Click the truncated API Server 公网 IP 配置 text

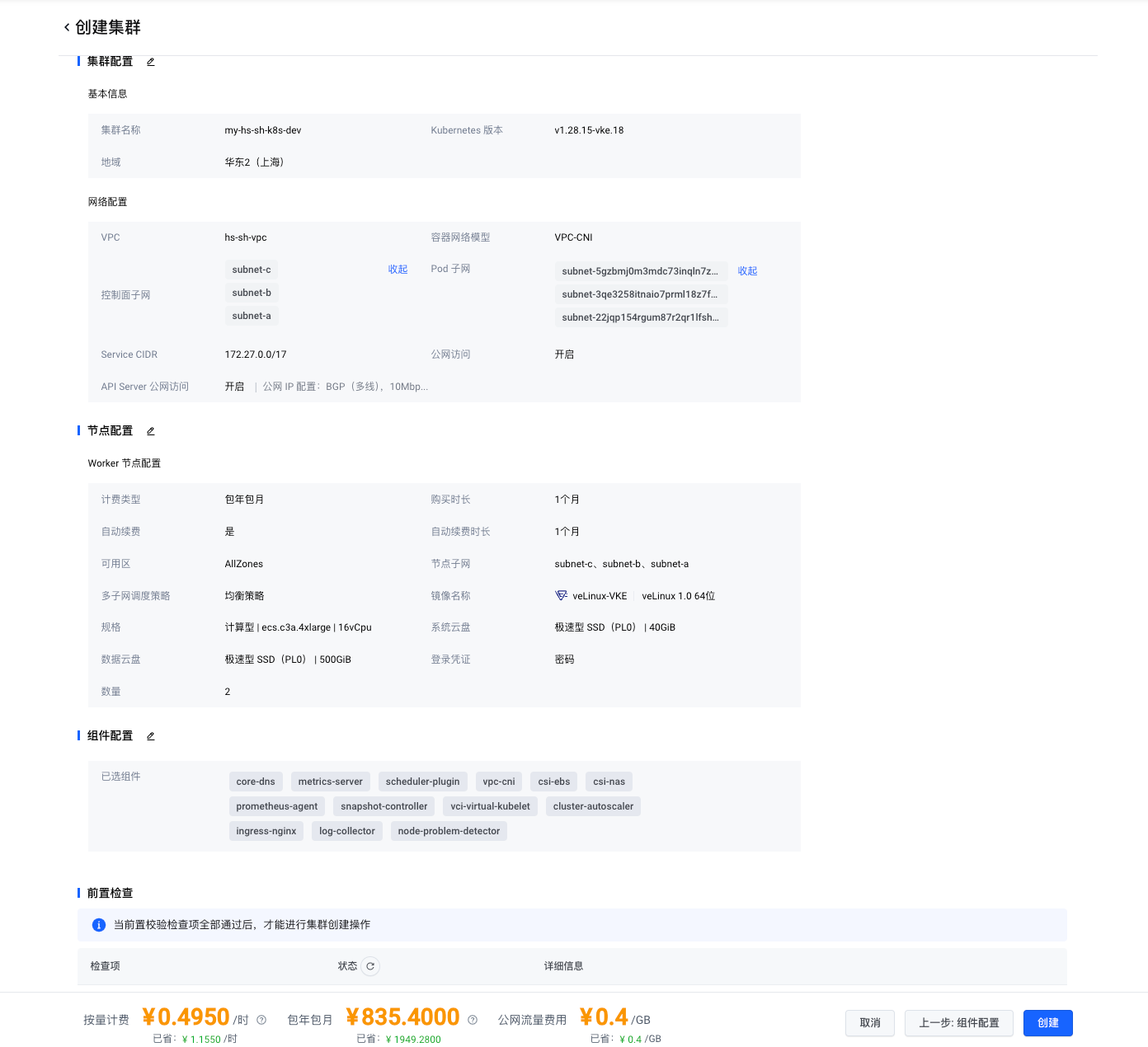[x=345, y=387]
